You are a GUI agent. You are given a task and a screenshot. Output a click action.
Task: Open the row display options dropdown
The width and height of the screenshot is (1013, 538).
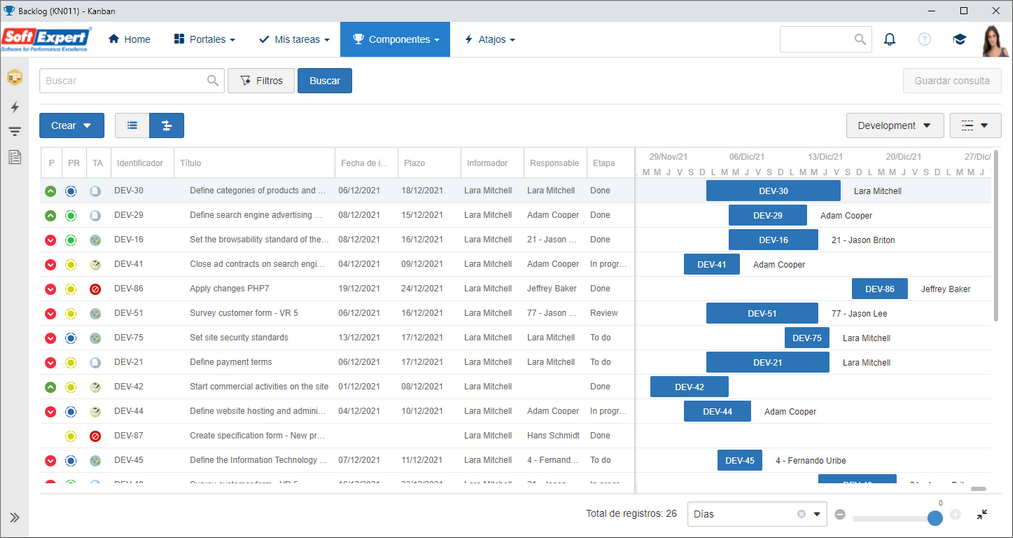coord(975,126)
